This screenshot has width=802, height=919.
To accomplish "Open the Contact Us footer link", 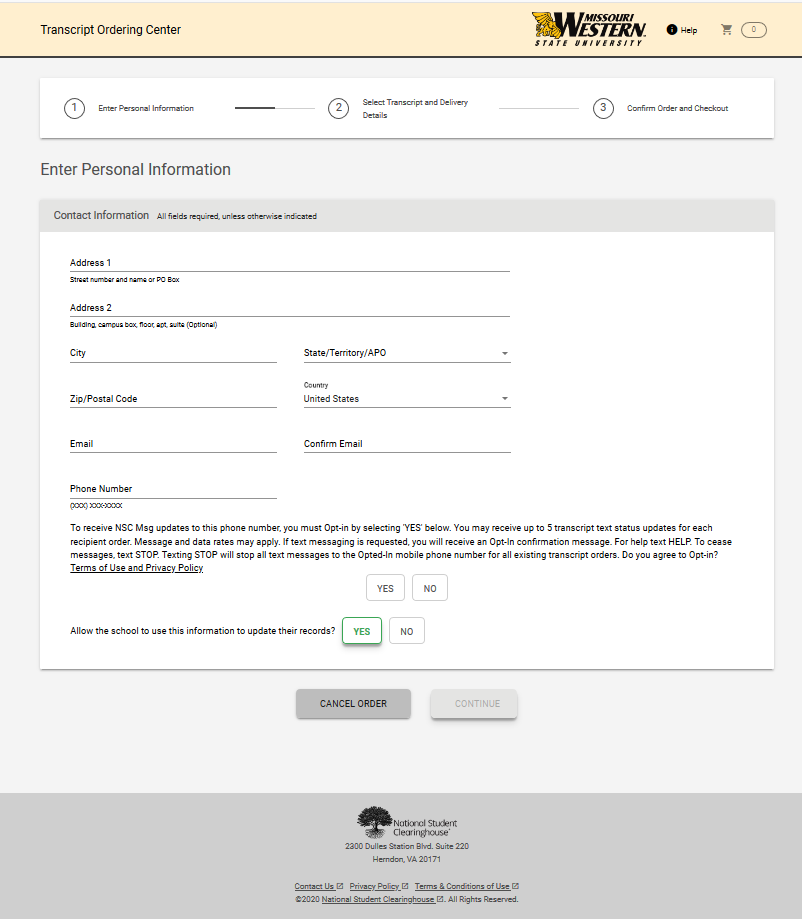I will (x=318, y=886).
